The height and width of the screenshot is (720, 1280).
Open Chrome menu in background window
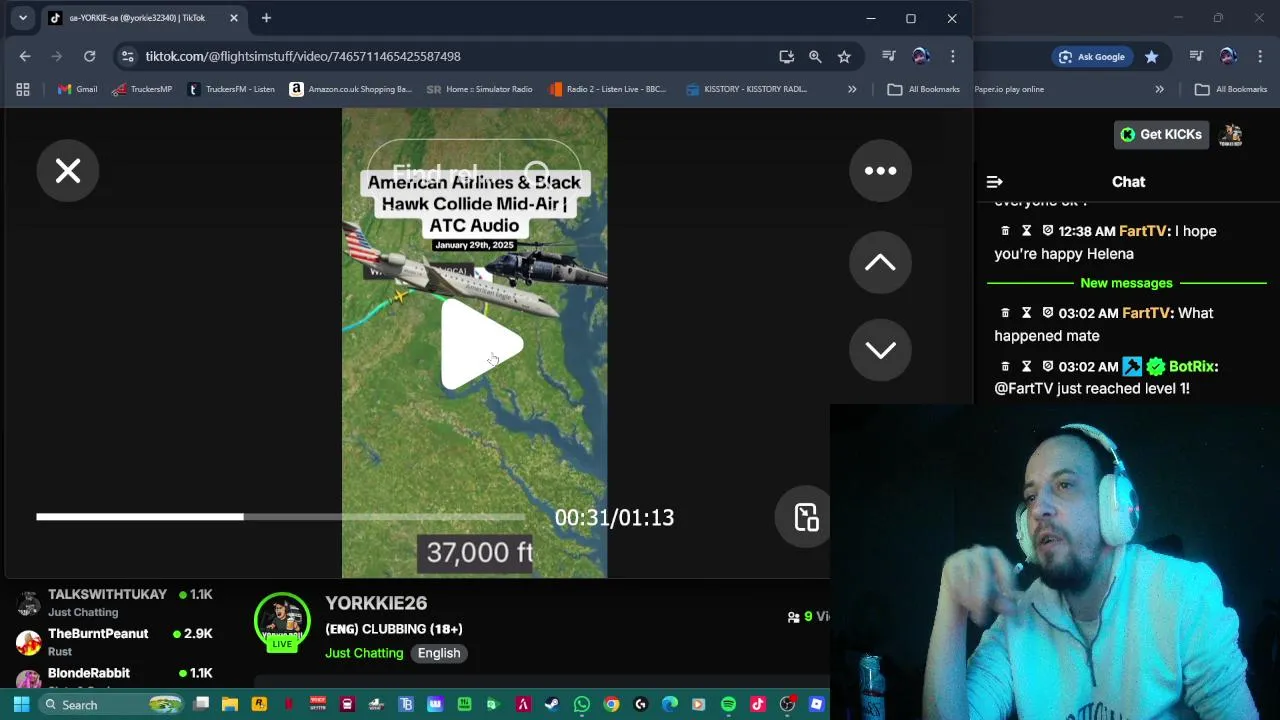tap(1260, 56)
